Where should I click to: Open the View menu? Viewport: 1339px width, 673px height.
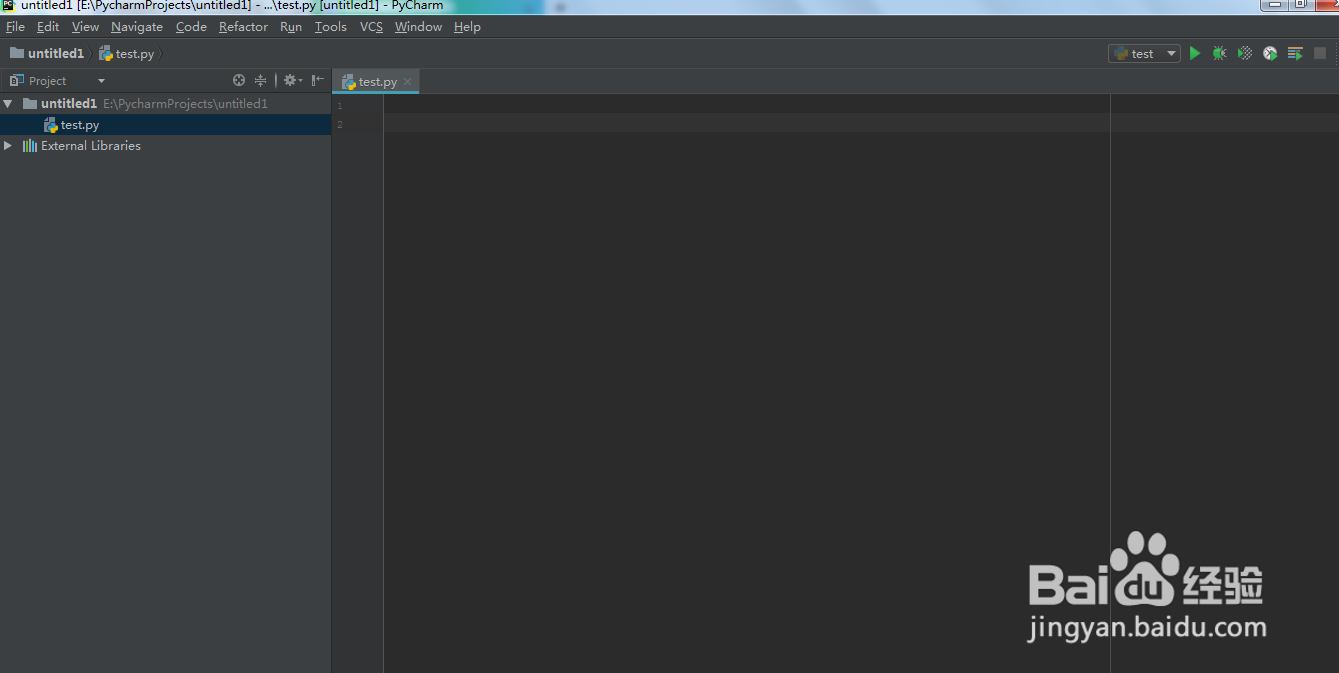point(85,27)
